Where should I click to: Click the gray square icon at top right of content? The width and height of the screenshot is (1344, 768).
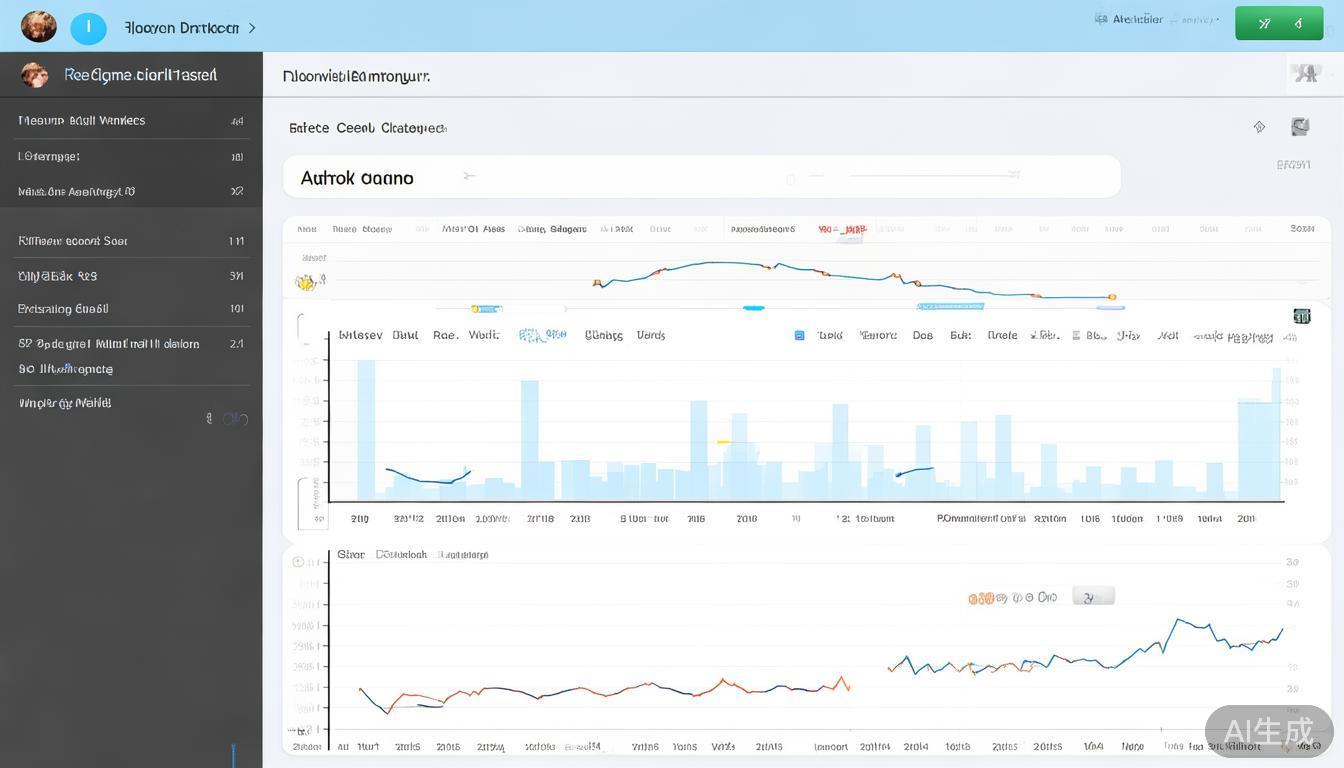point(1300,127)
